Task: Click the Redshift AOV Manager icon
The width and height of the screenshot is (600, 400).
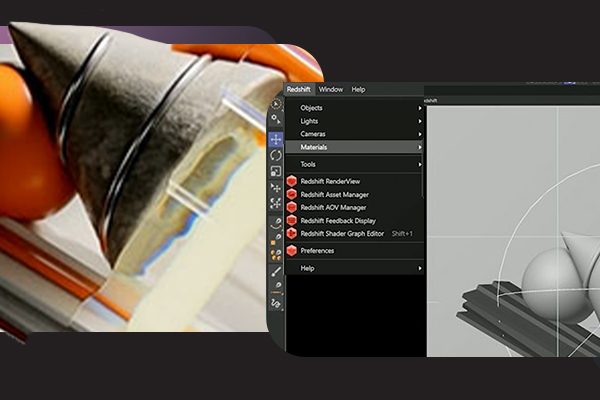Action: [292, 207]
